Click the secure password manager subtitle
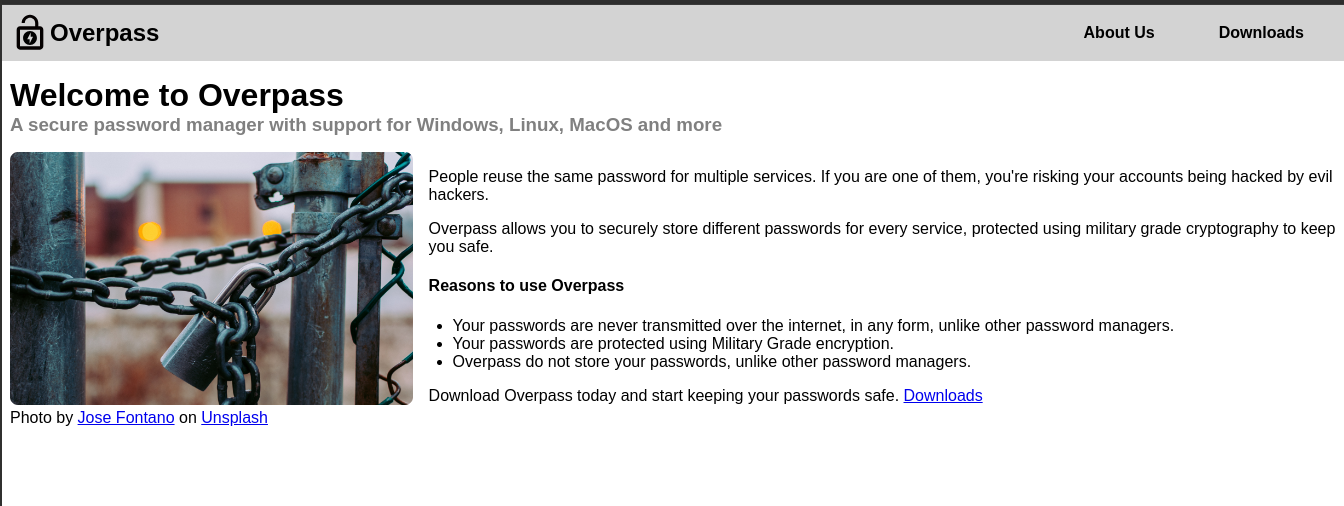 366,125
